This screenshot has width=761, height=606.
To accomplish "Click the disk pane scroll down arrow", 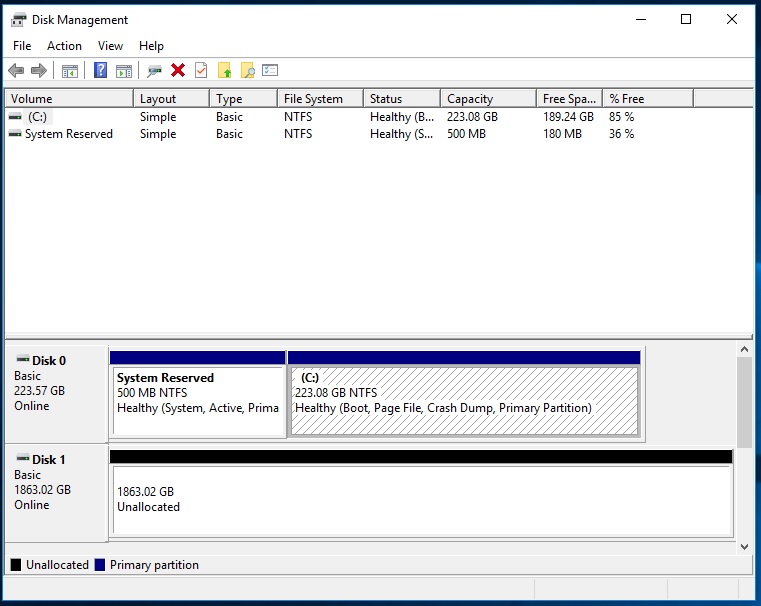I will 744,547.
